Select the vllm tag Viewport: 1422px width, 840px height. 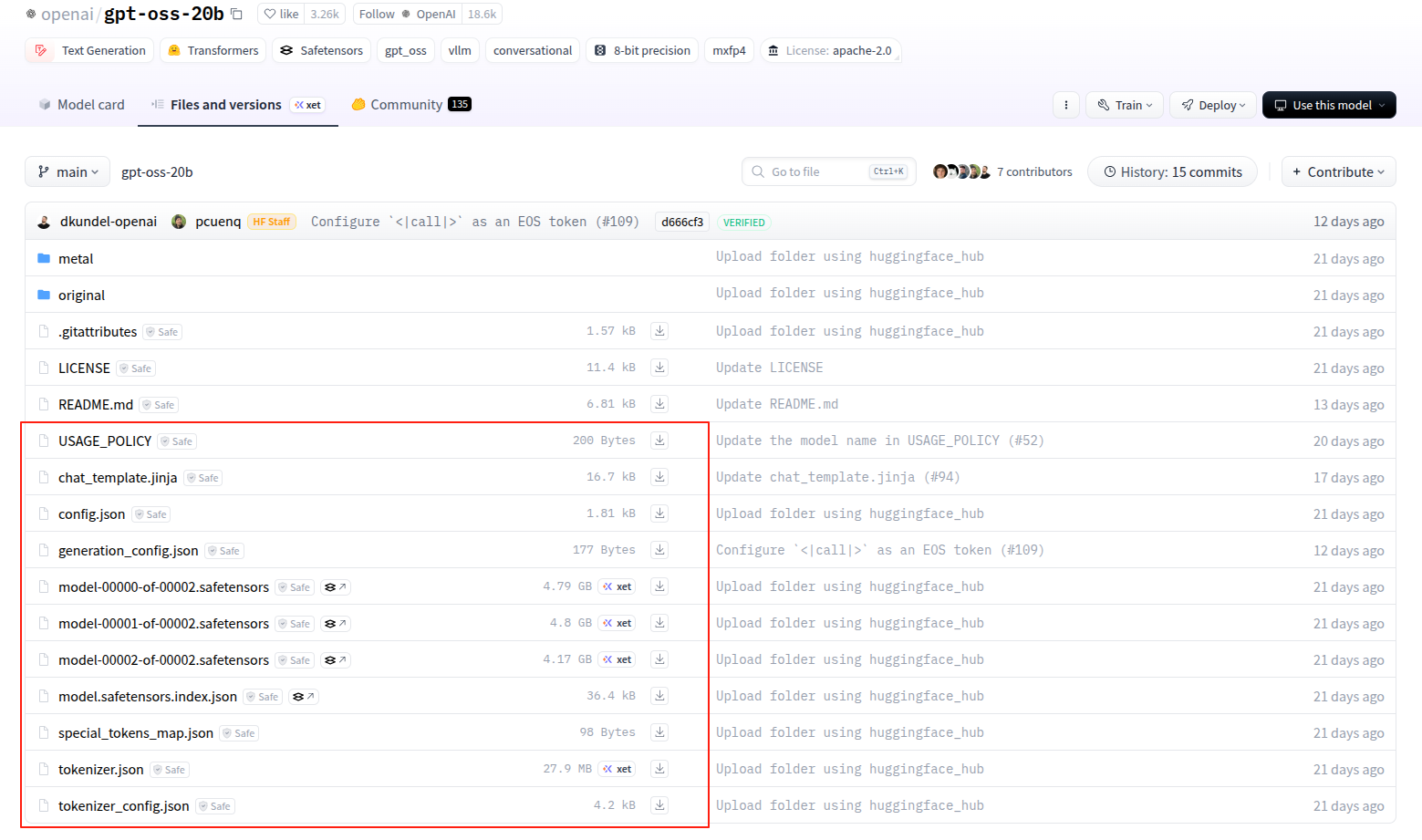460,50
